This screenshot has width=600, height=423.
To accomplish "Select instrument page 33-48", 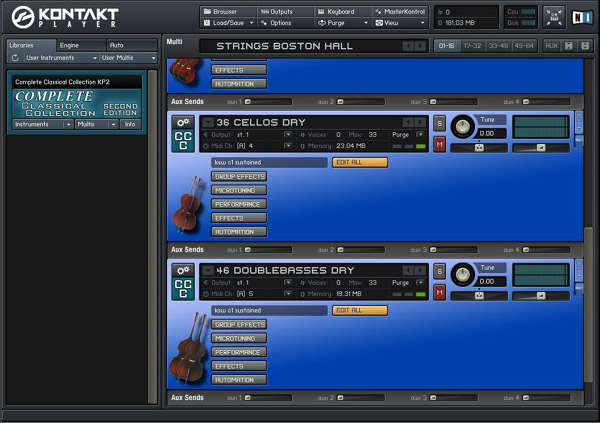I will click(x=498, y=46).
